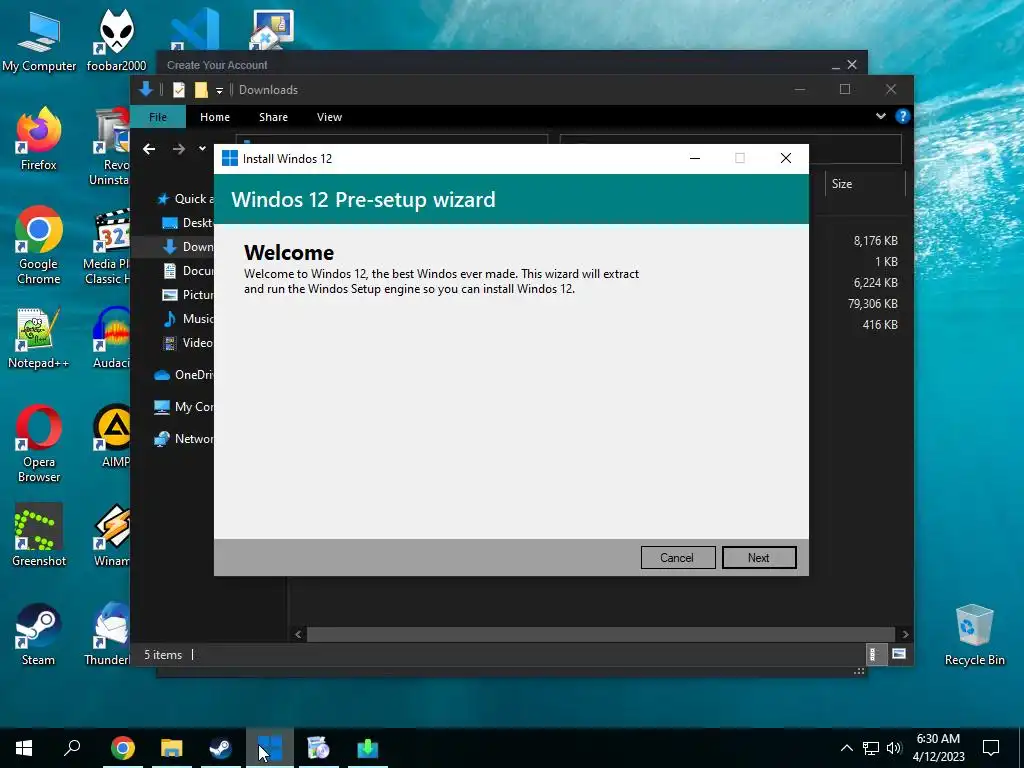Viewport: 1024px width, 768px height.
Task: Show hidden system tray icons
Action: (846, 748)
